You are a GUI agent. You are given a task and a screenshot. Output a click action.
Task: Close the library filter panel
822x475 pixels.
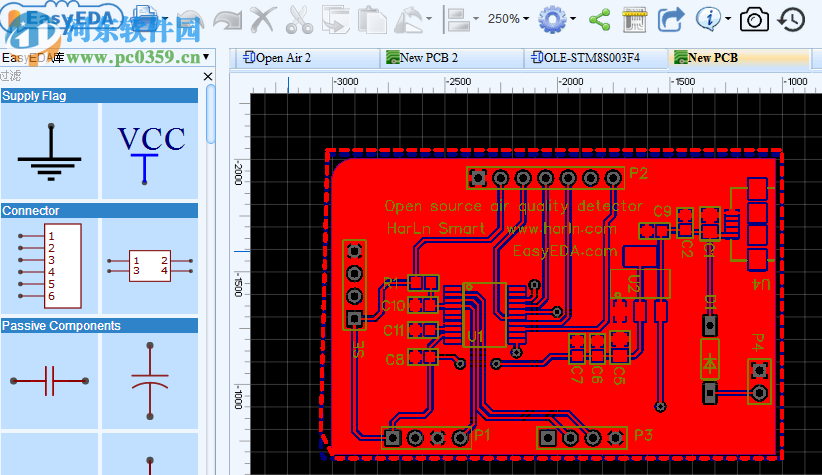click(208, 76)
